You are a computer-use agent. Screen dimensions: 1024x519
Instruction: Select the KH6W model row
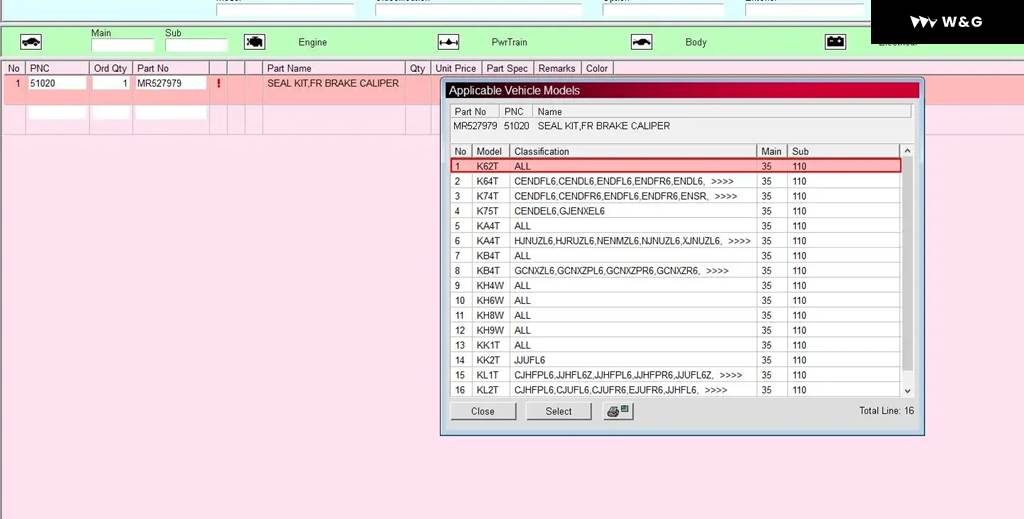pos(676,301)
